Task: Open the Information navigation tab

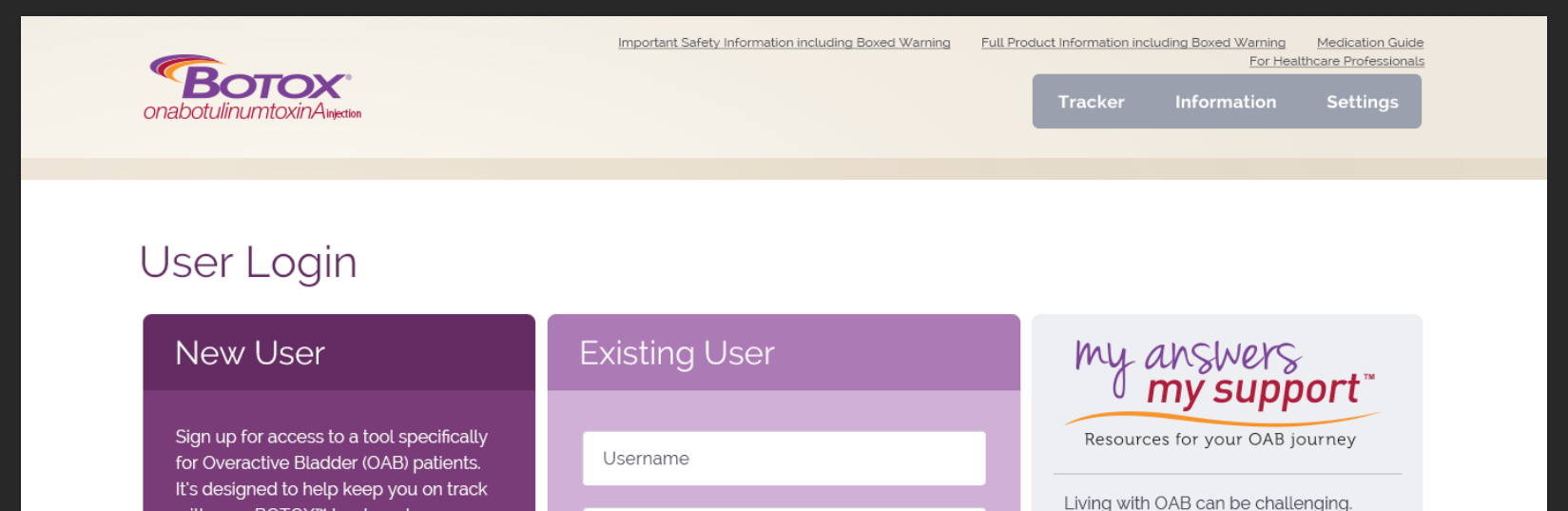Action: tap(1225, 102)
